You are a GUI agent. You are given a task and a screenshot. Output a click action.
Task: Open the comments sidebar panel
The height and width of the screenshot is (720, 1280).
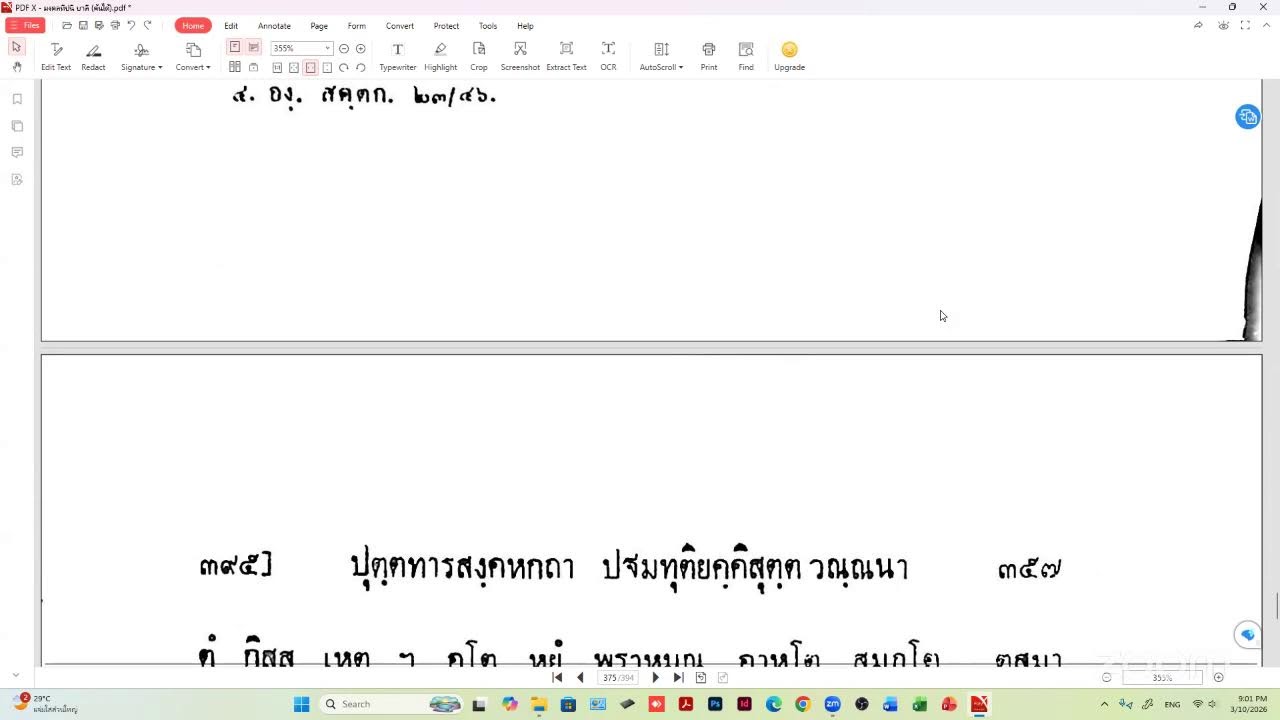(x=17, y=152)
